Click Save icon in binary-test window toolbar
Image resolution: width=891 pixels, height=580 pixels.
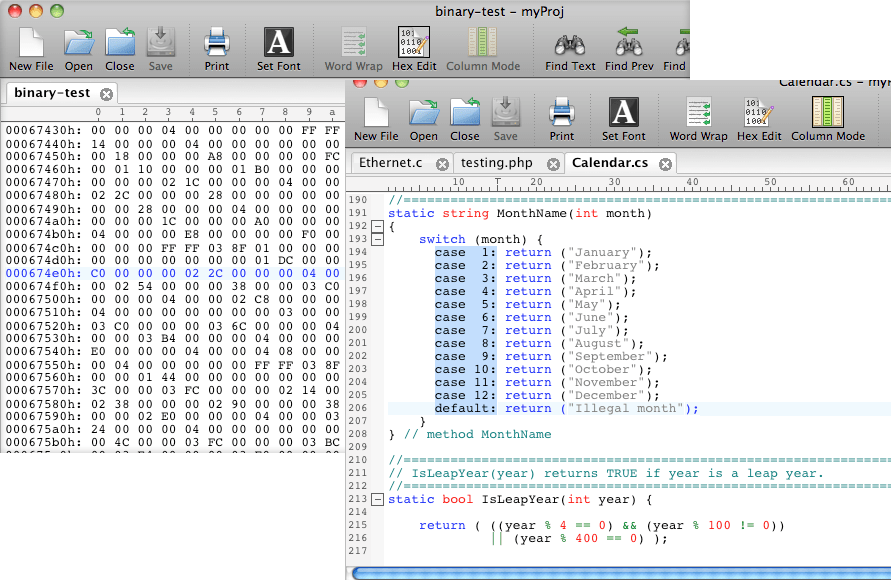pyautogui.click(x=161, y=50)
